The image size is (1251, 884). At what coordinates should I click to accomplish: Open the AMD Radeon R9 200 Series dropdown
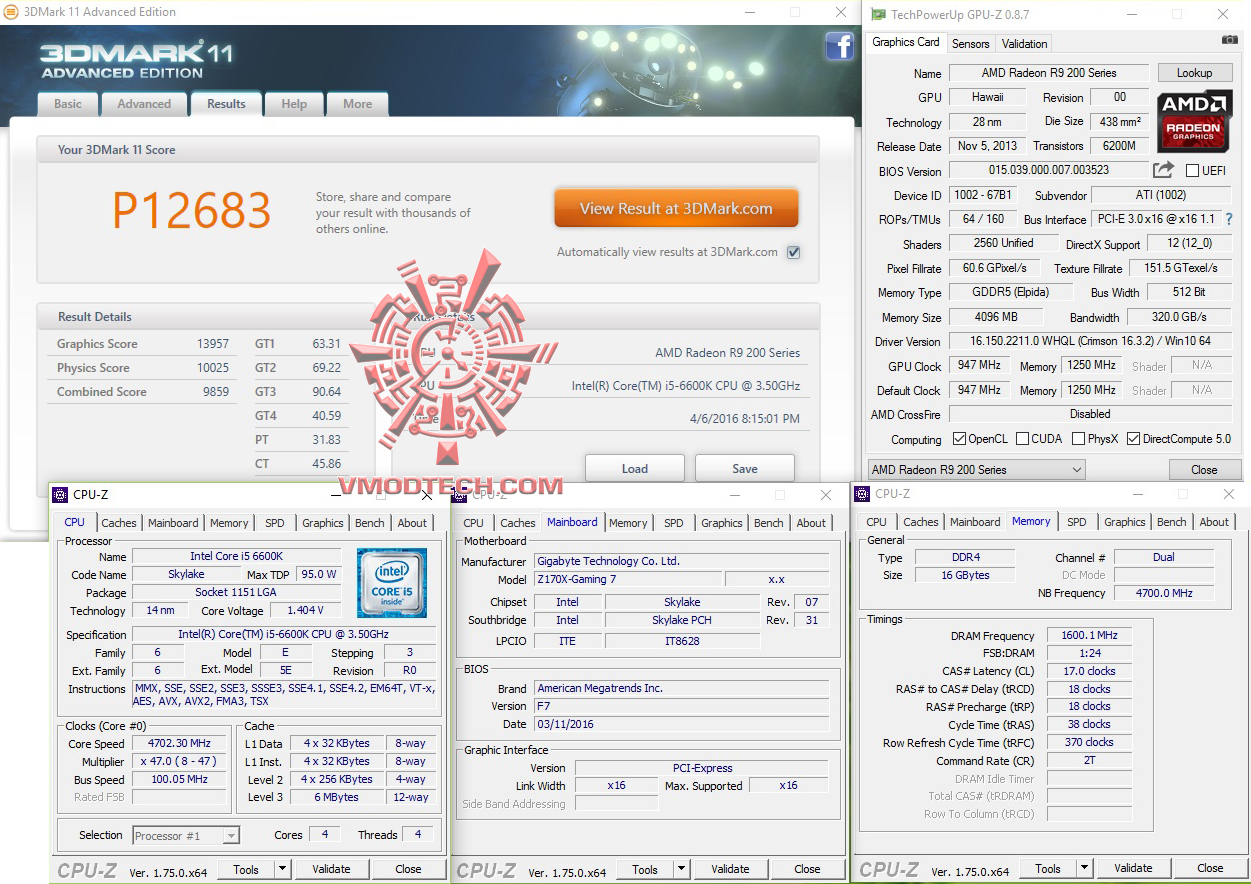1077,469
